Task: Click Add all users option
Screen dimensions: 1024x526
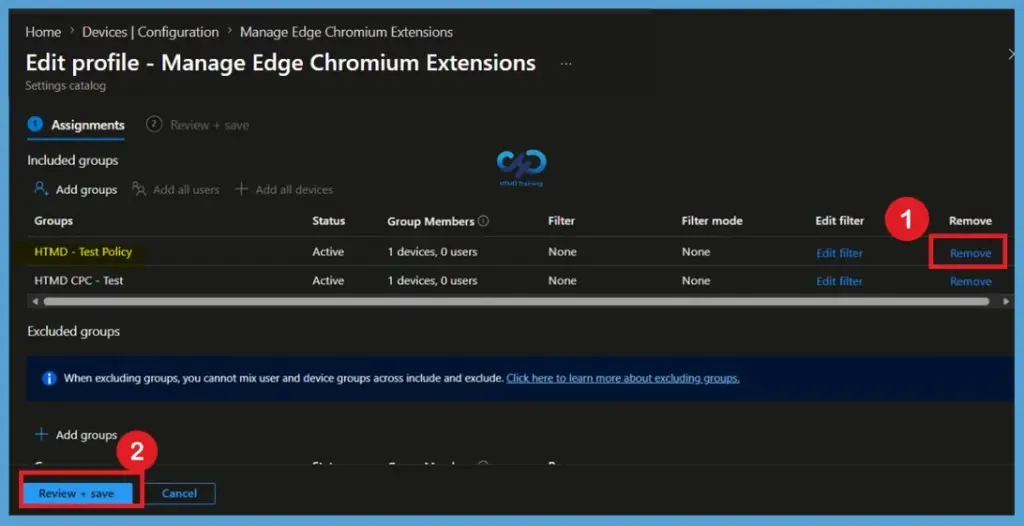Action: point(176,189)
